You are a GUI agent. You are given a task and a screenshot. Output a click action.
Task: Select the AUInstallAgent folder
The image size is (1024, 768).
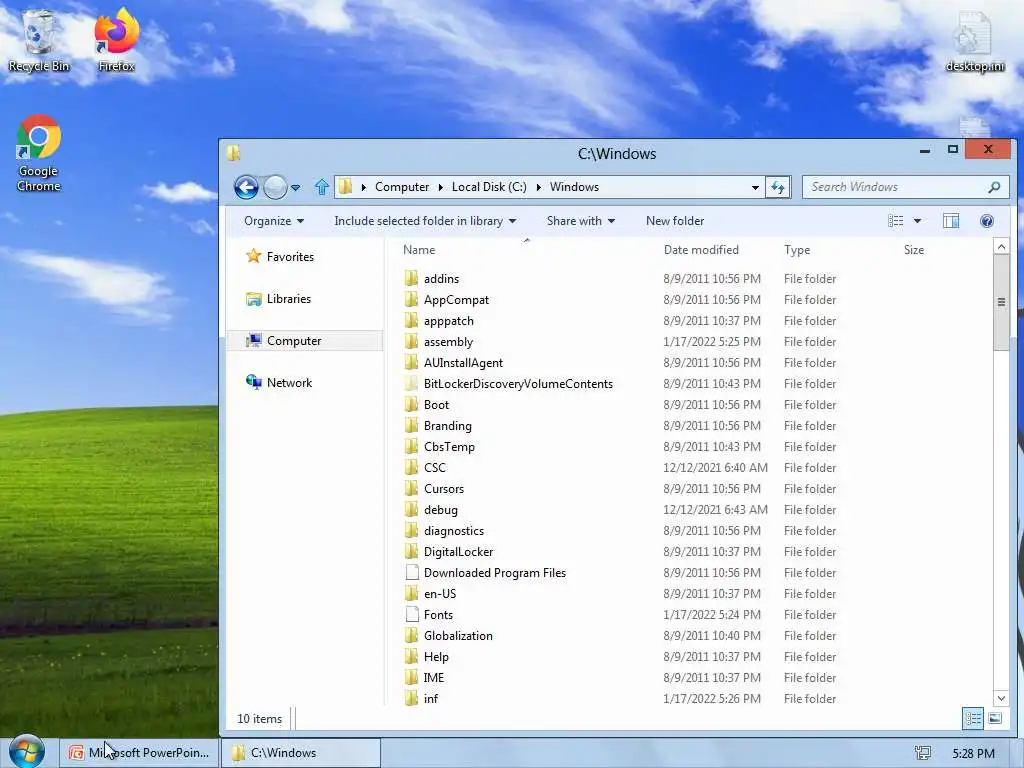tap(464, 362)
